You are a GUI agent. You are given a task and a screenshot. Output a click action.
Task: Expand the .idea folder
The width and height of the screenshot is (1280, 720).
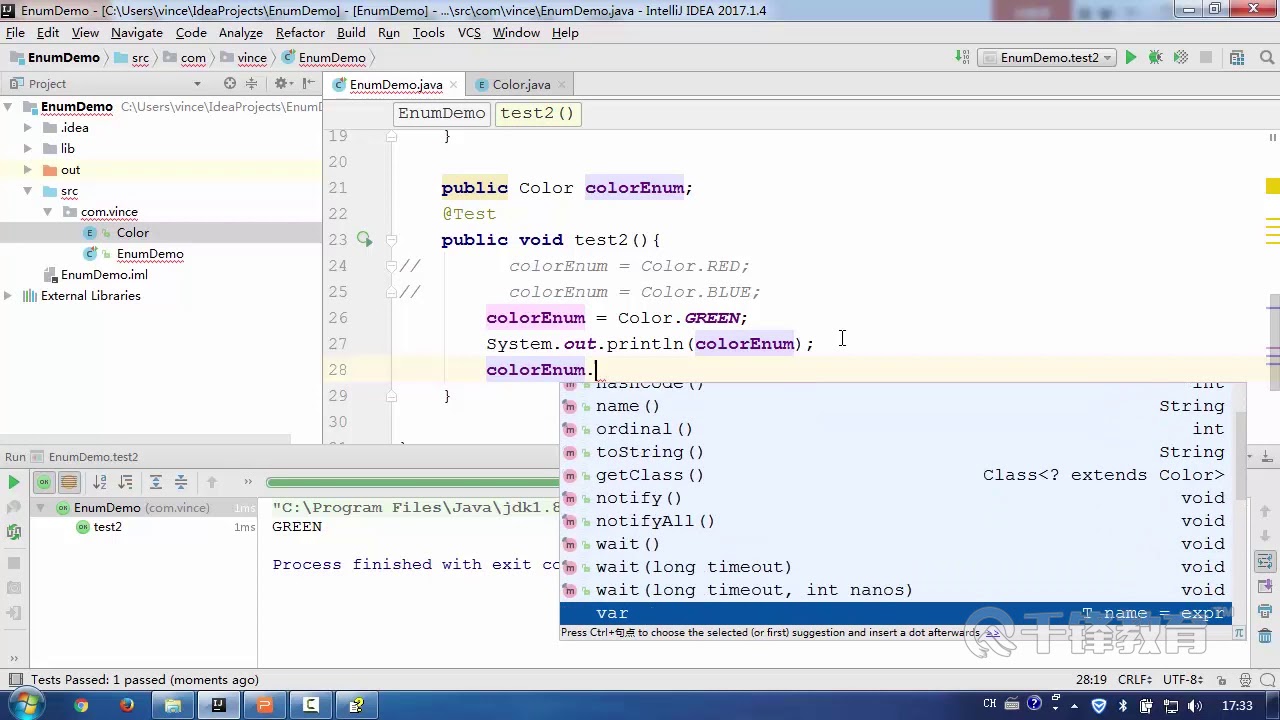(x=28, y=128)
